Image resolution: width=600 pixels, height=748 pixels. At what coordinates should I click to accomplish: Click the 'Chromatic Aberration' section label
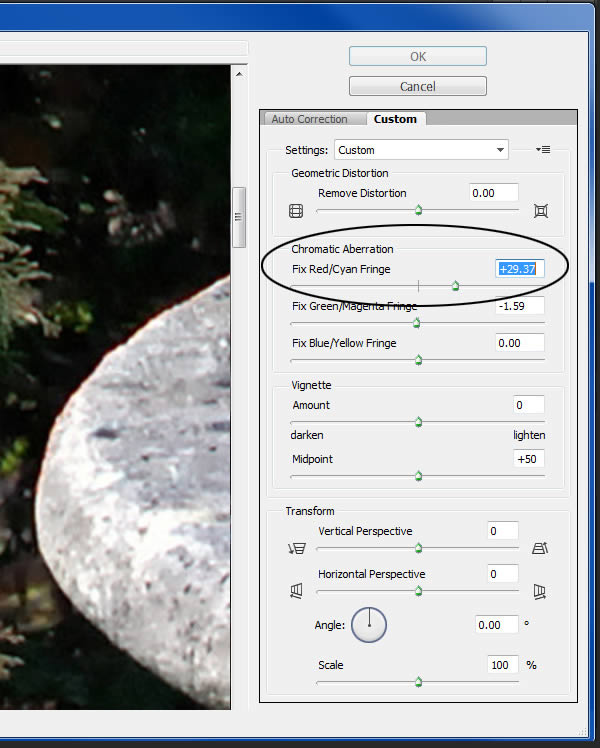pyautogui.click(x=342, y=249)
